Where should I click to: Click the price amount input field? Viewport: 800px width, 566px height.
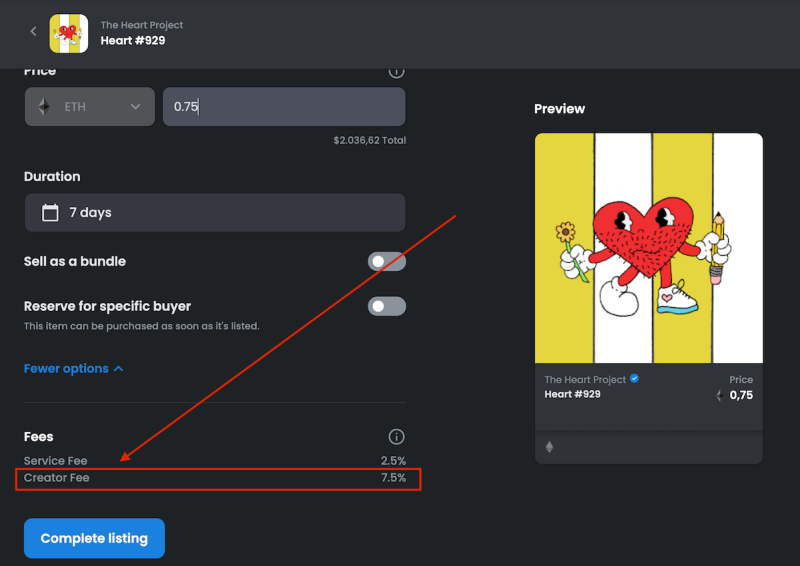pyautogui.click(x=284, y=107)
